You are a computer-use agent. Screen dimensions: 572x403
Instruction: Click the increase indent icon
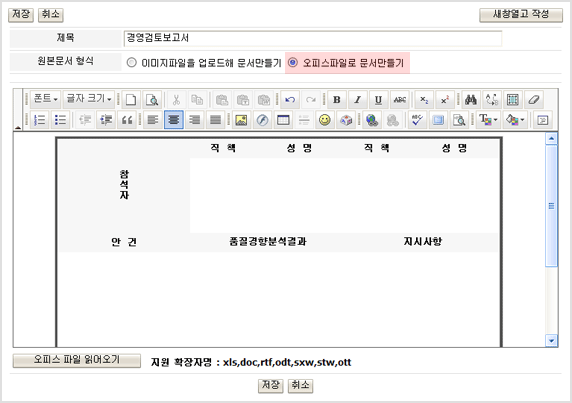coord(106,120)
